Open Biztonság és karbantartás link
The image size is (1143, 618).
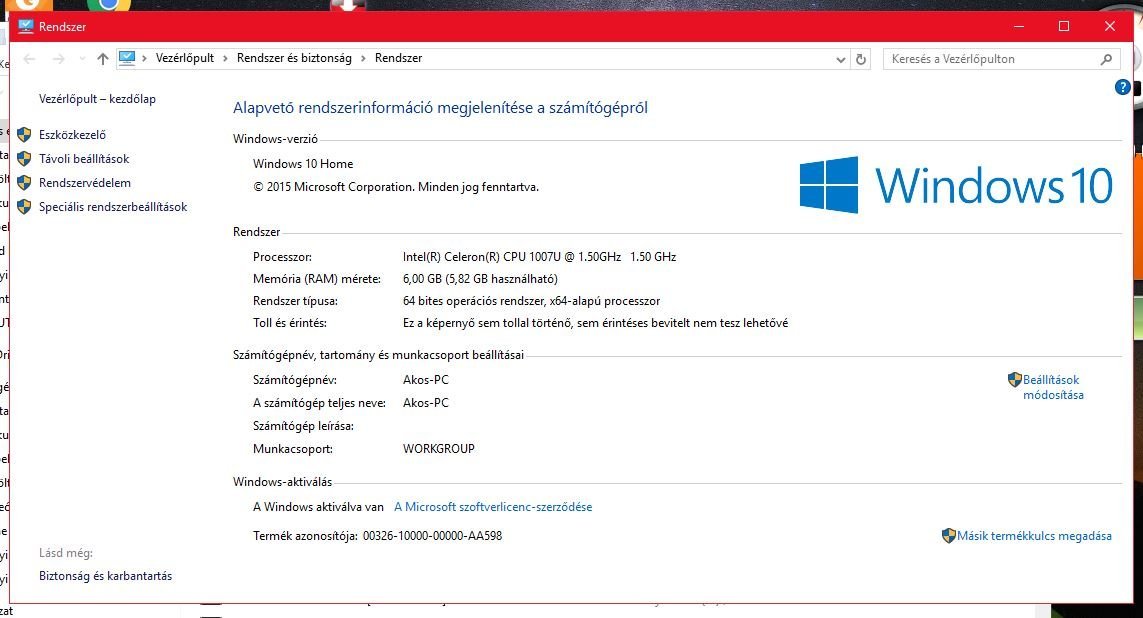105,576
